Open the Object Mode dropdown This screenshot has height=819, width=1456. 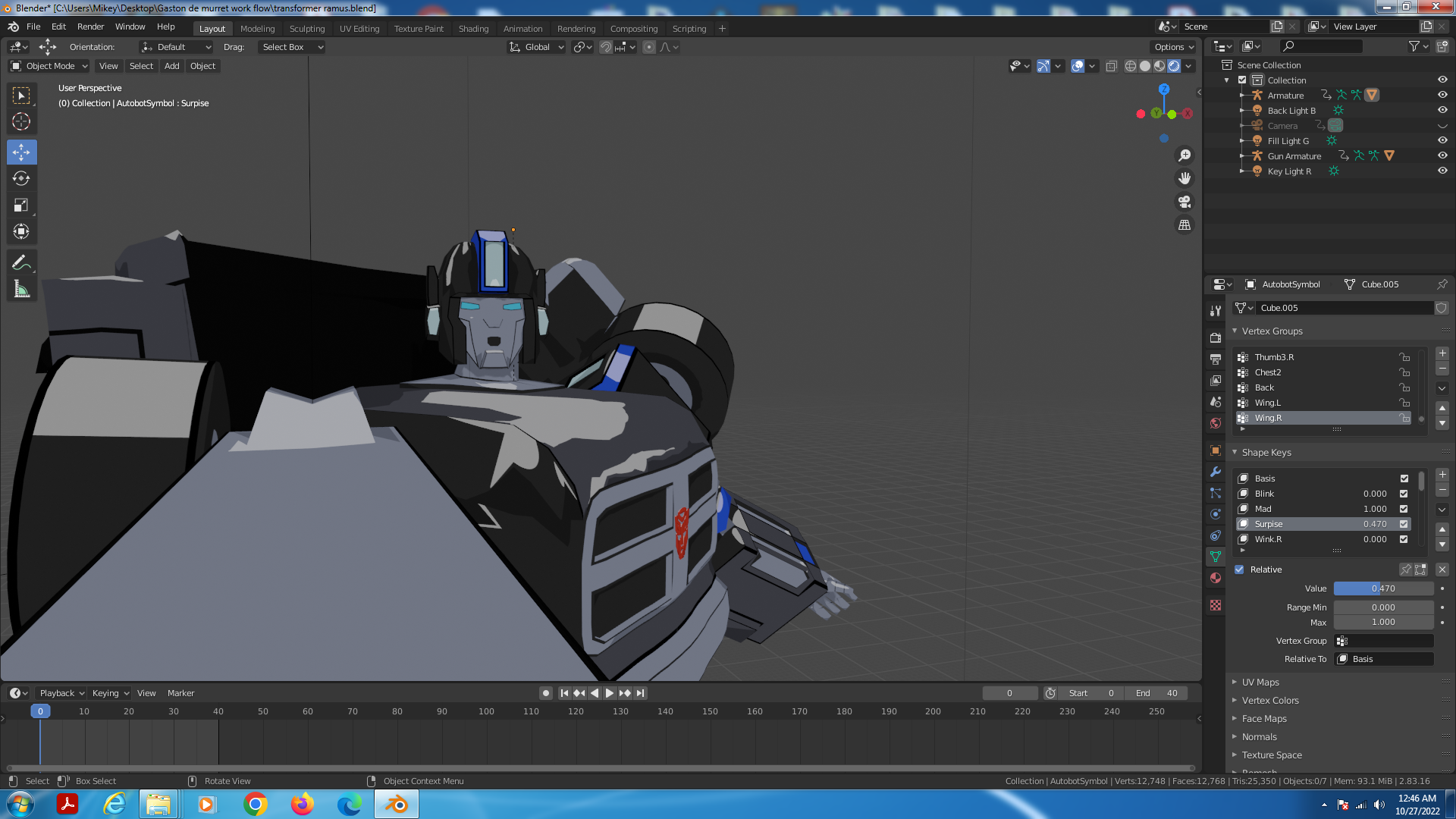coord(49,66)
